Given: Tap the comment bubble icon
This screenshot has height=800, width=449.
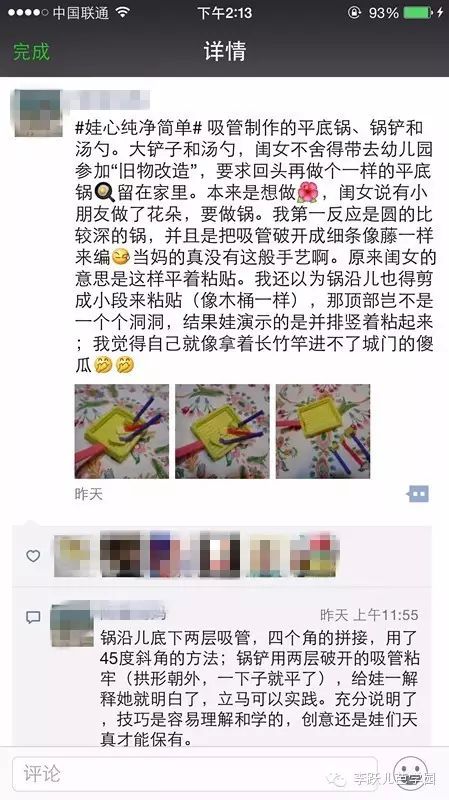Looking at the screenshot, I should pos(33,617).
